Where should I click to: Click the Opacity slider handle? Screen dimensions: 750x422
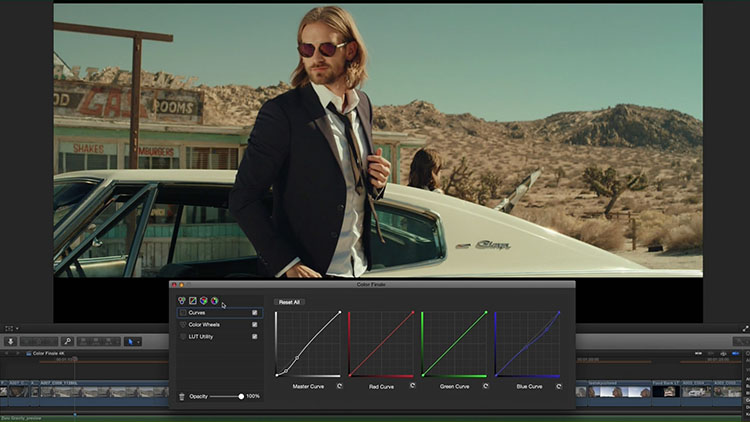(241, 396)
